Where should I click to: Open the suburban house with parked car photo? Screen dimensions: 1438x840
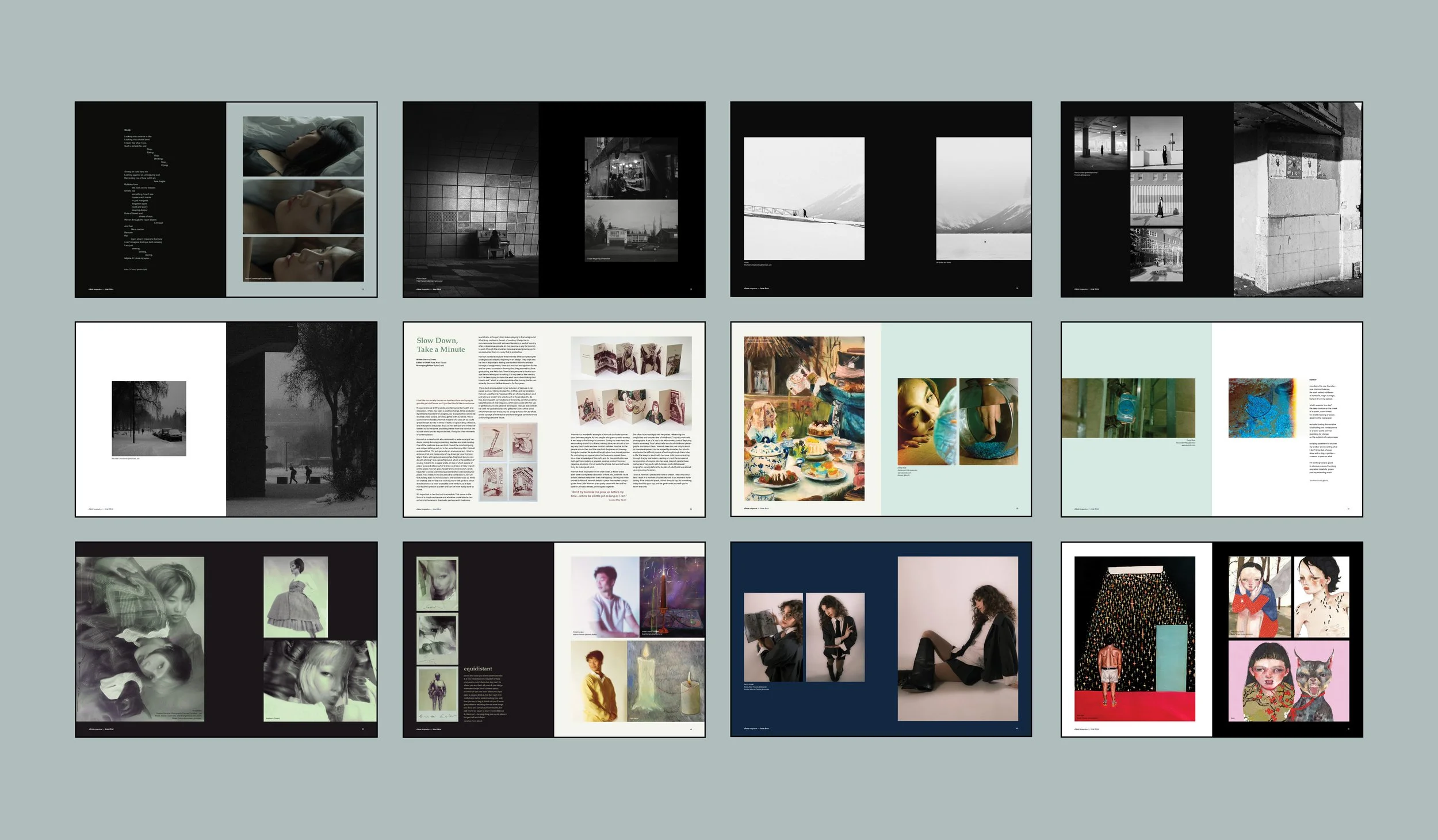631,231
